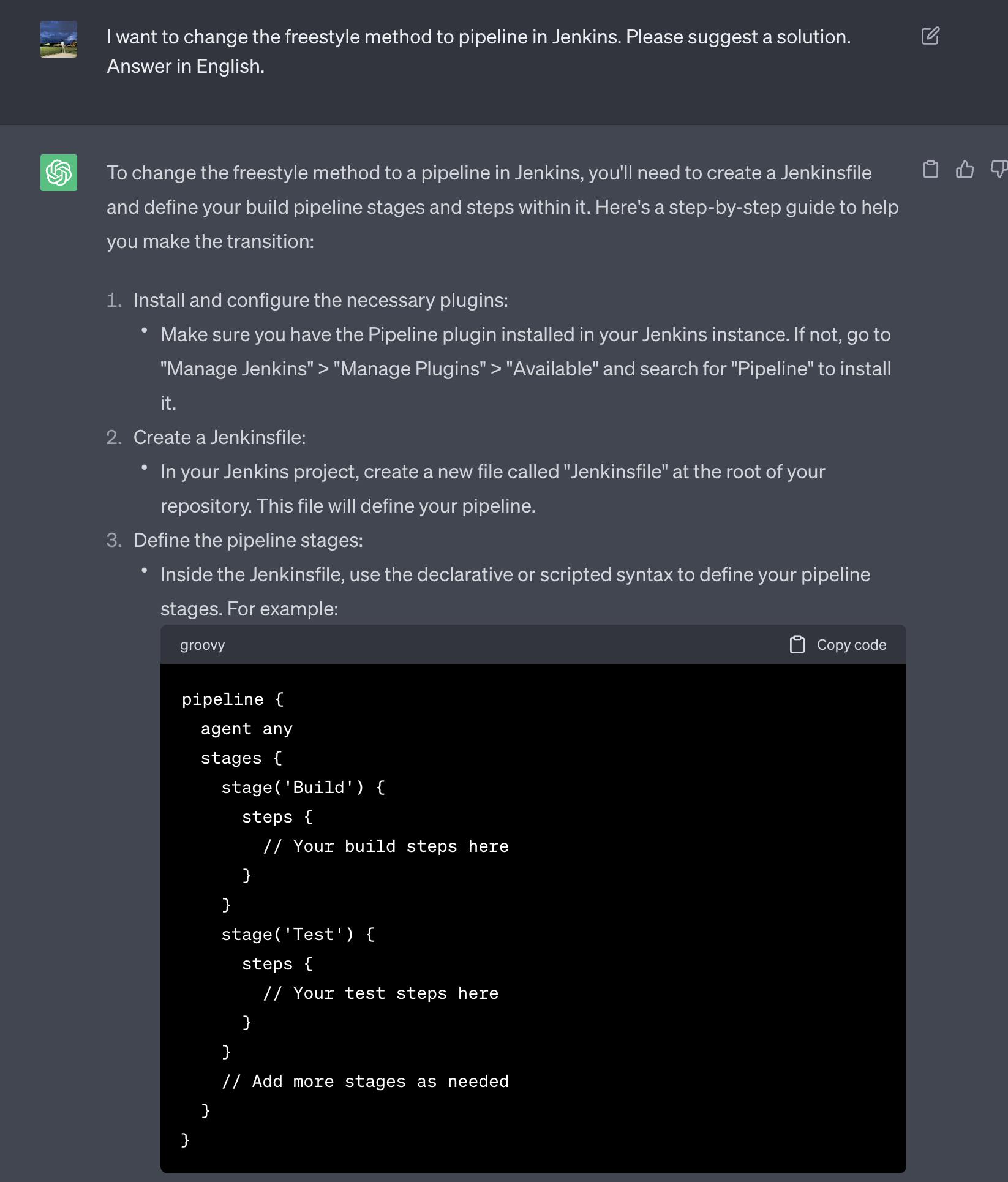Screen dimensions: 1008x1182
Task: Click the edit message pencil icon
Action: click(x=930, y=36)
